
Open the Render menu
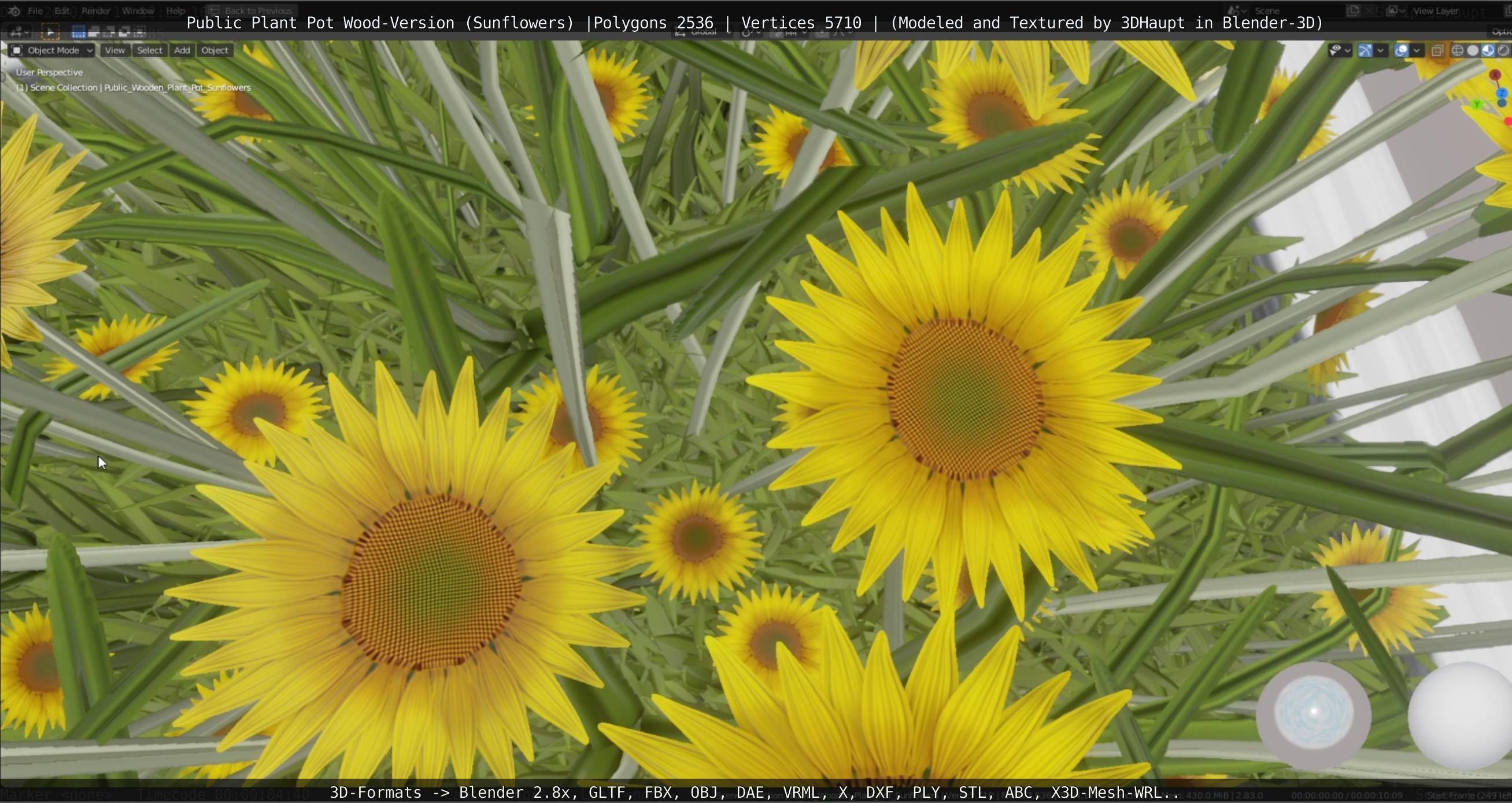pyautogui.click(x=96, y=10)
